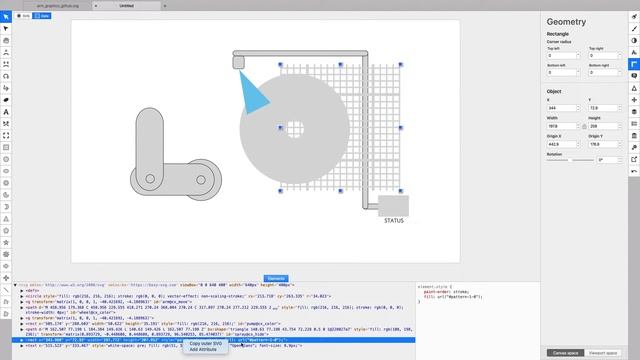Edit the Rotation degrees field
This screenshot has width=640, height=360.
[609, 160]
